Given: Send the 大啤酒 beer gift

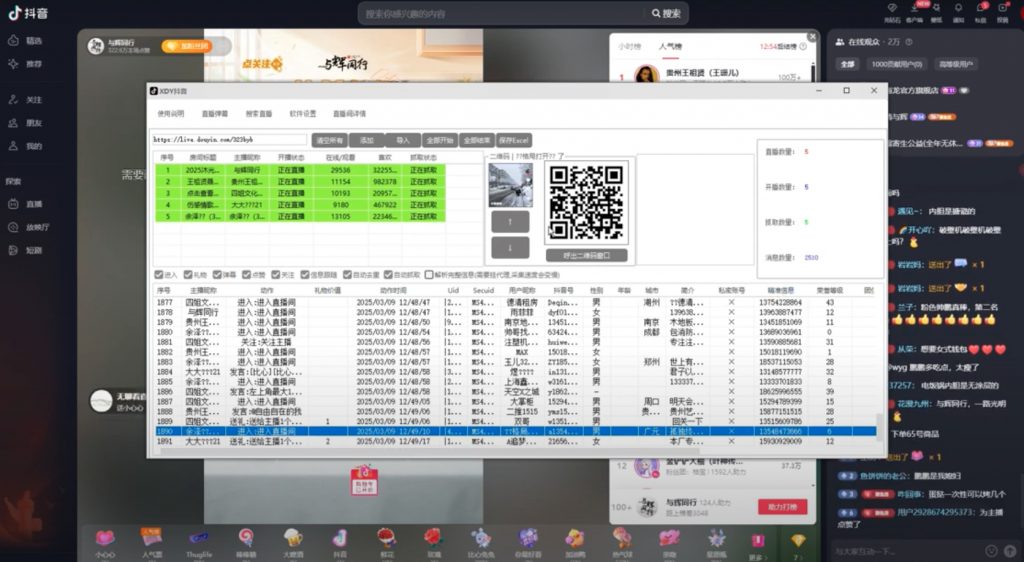Looking at the screenshot, I should click(293, 543).
